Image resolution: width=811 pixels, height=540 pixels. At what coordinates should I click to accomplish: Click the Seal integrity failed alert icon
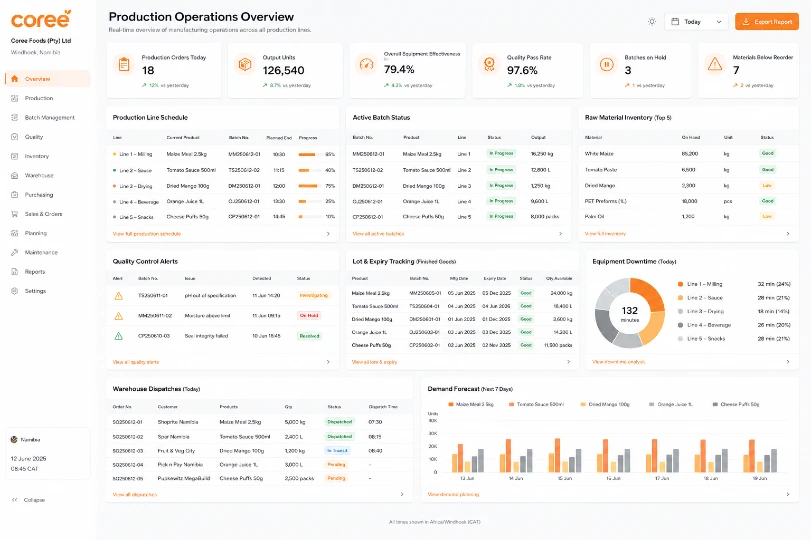118,336
